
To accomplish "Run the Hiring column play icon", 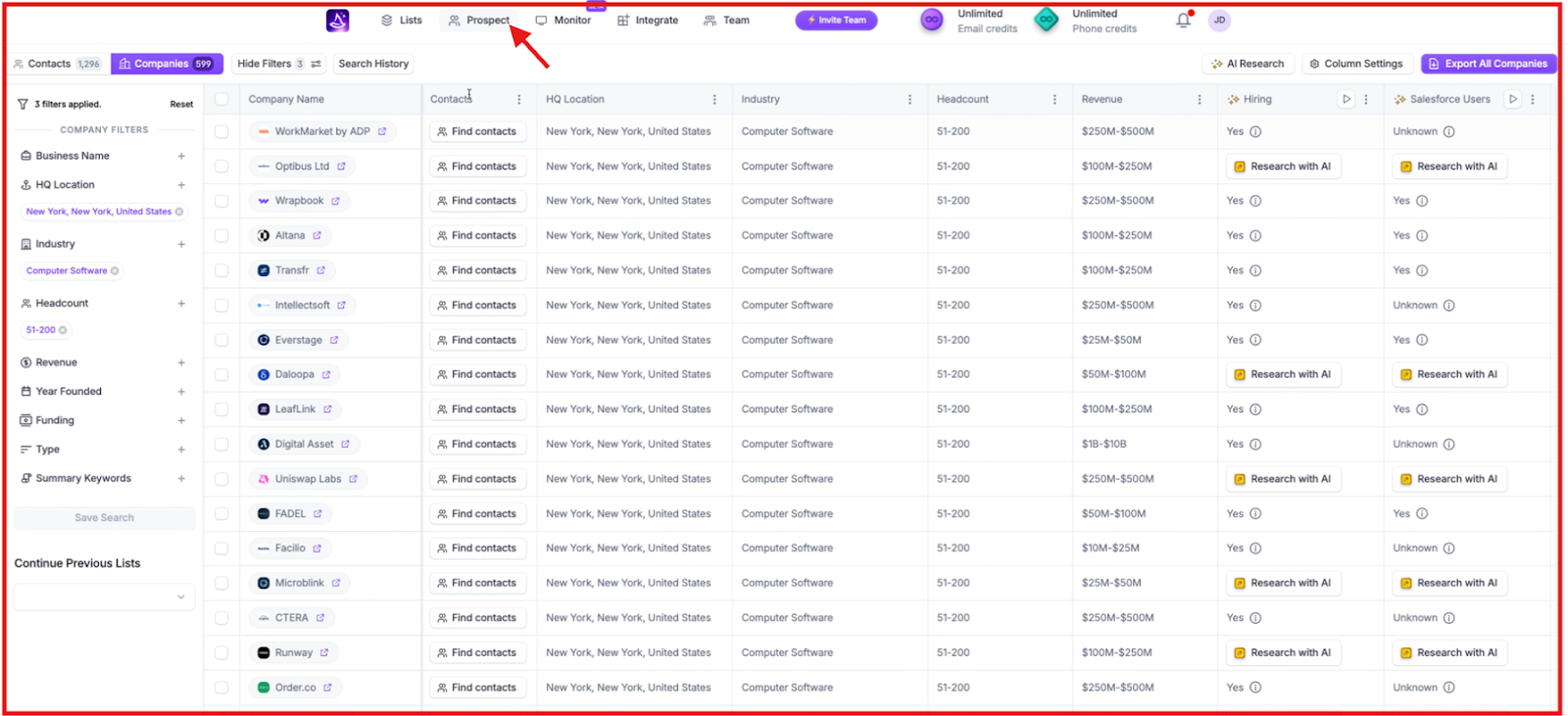I will (1347, 99).
